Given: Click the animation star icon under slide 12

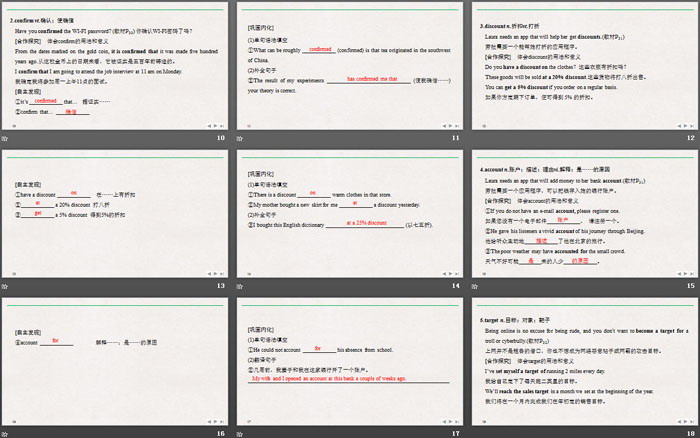Looking at the screenshot, I should [x=477, y=137].
